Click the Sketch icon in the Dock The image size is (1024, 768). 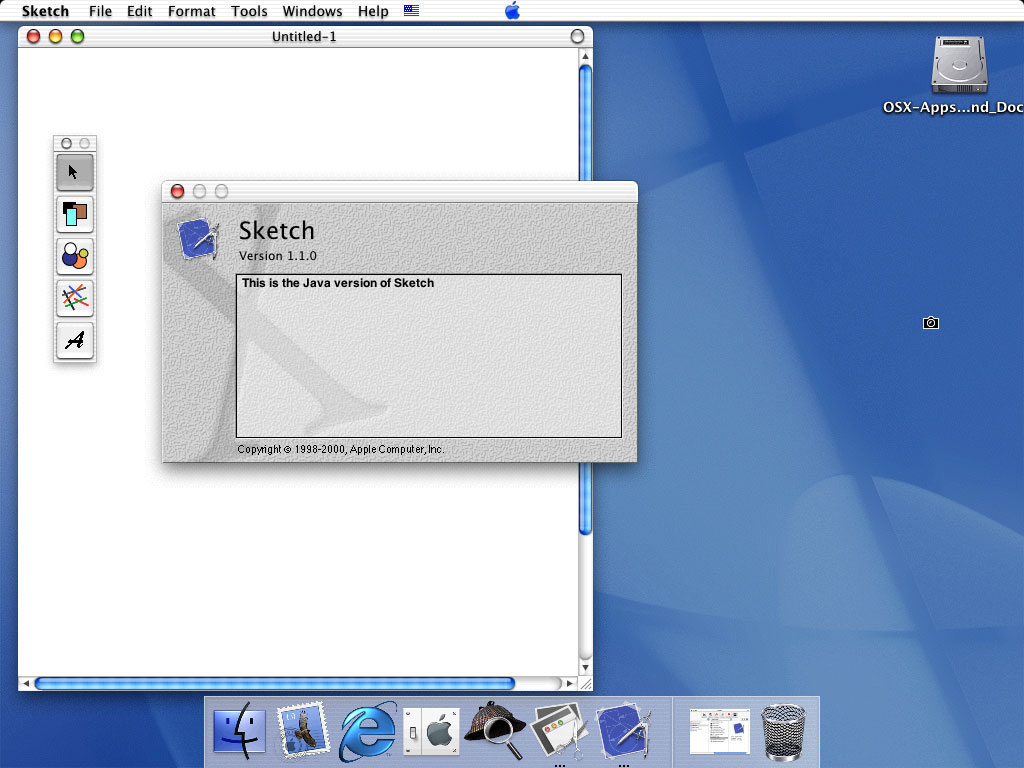624,731
